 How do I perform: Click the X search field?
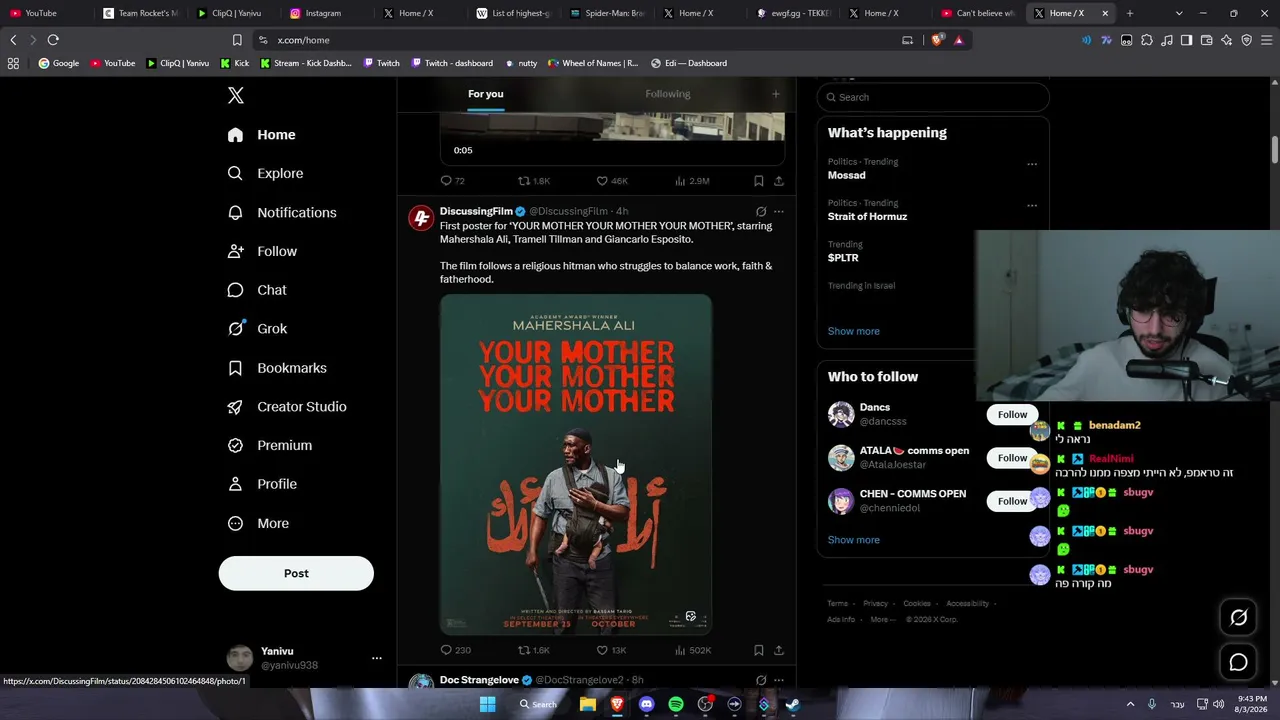(x=933, y=97)
